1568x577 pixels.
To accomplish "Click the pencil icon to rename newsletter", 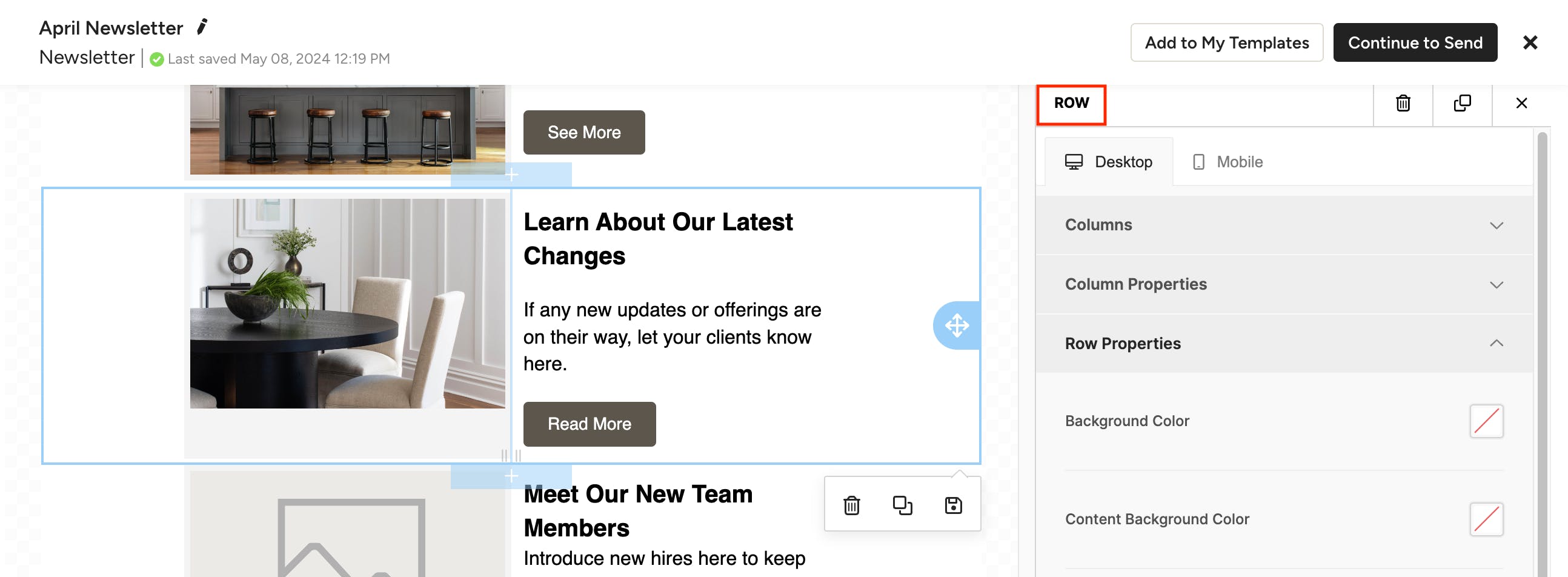I will coord(202,27).
